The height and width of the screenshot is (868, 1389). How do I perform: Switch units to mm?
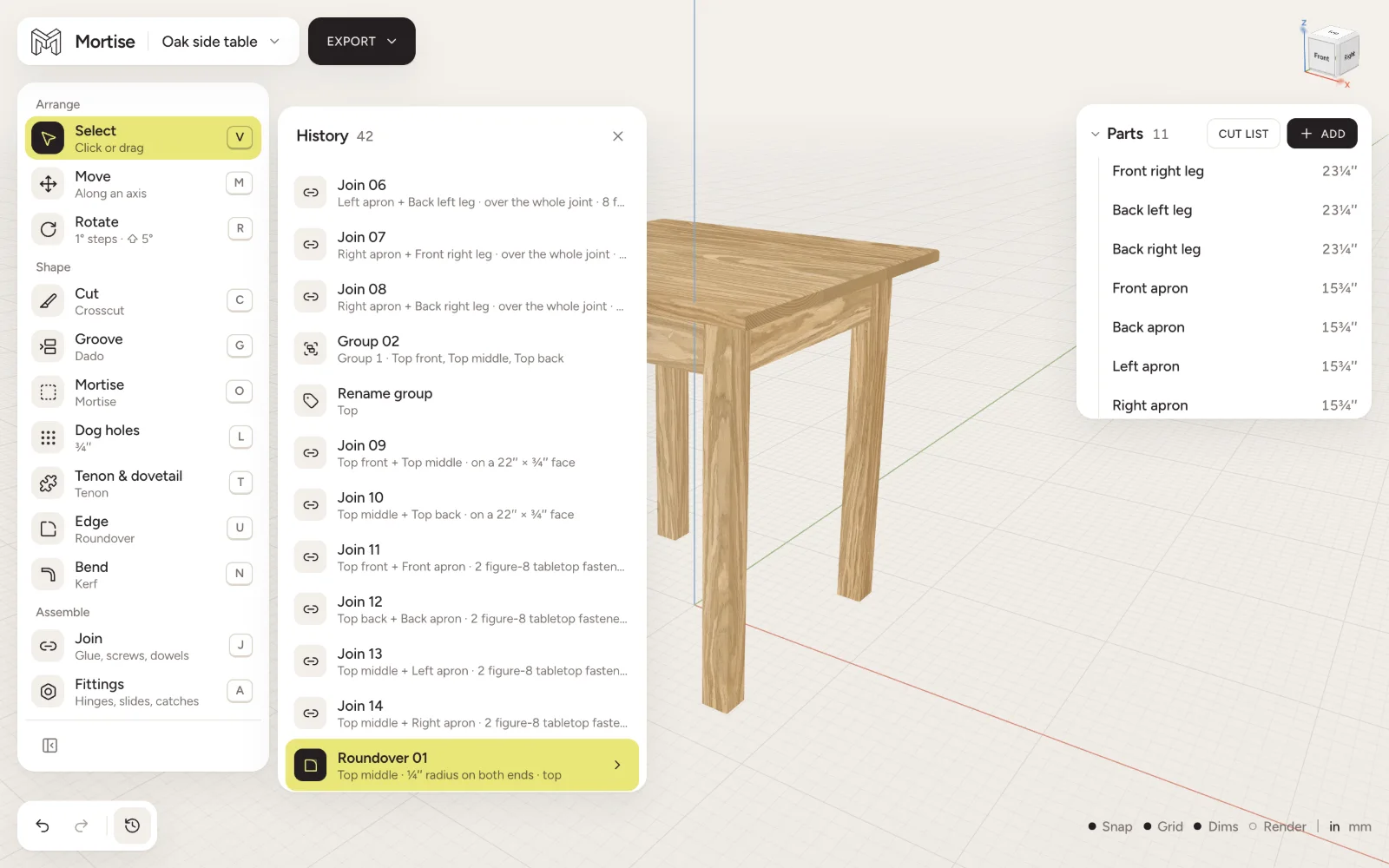point(1360,826)
